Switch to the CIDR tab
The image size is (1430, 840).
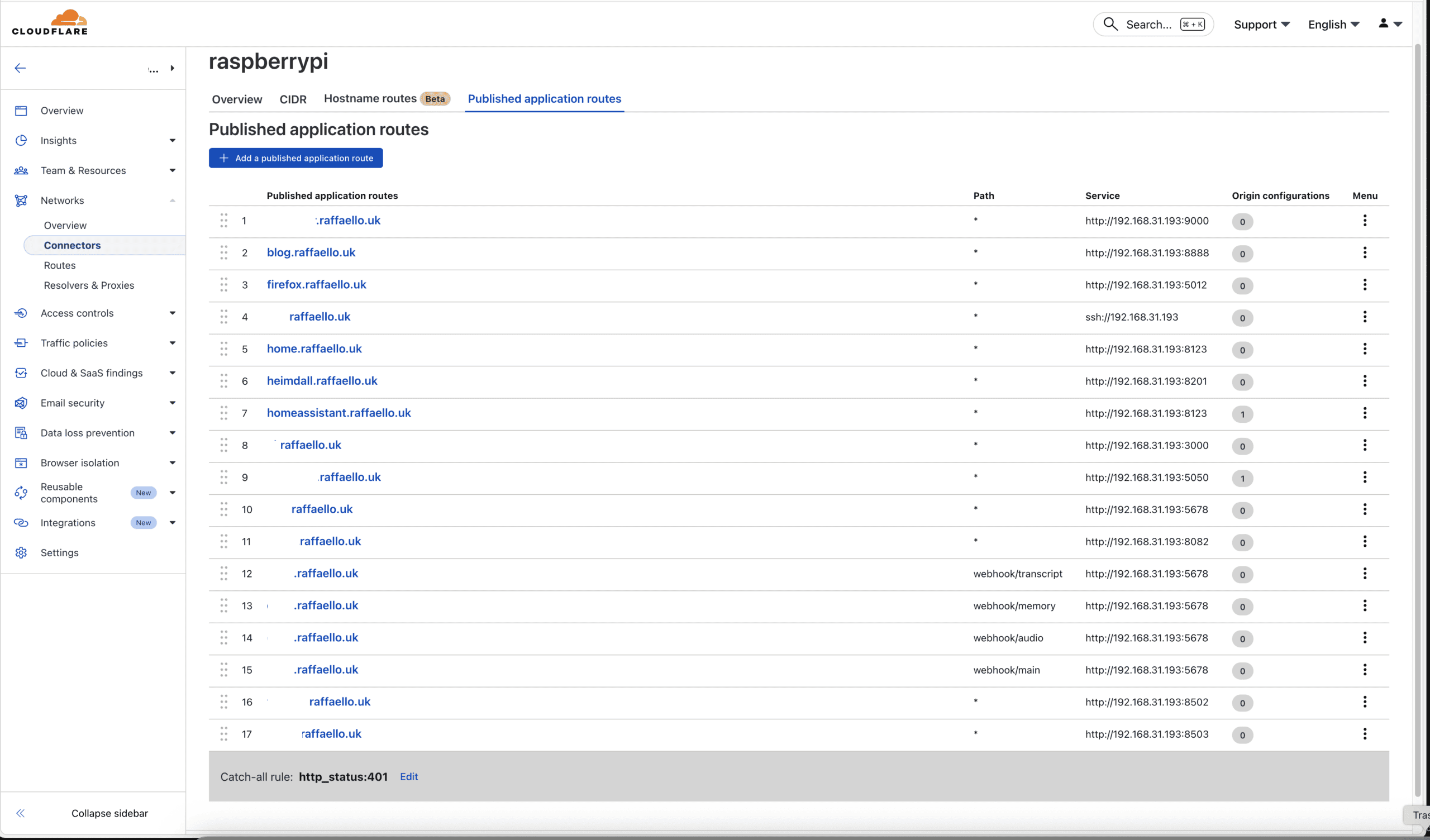293,99
